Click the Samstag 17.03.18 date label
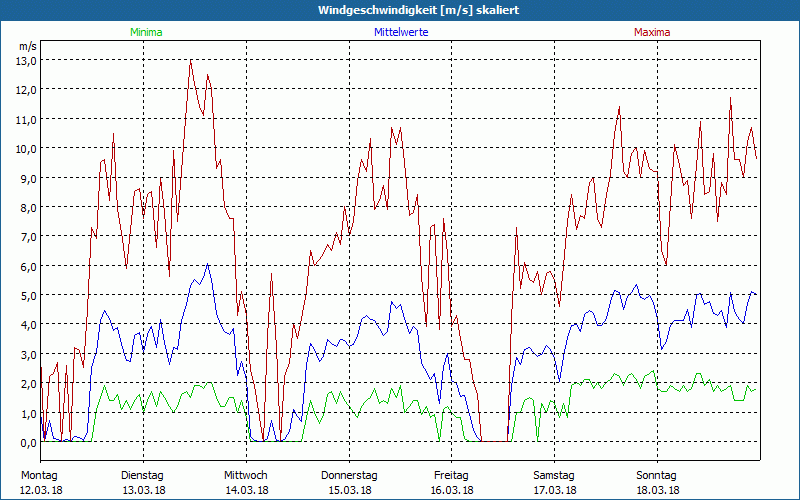 click(x=554, y=483)
